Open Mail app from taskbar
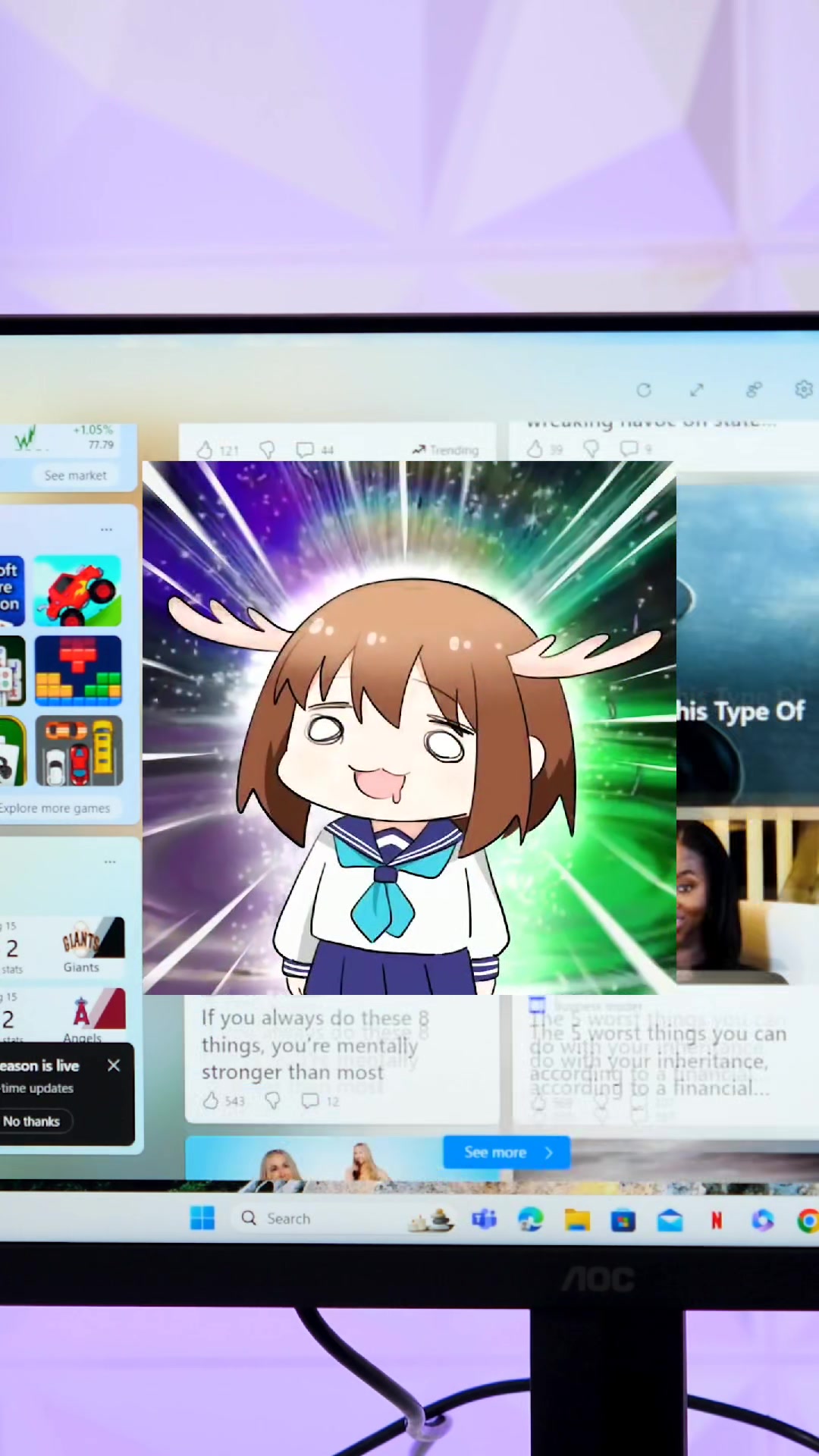Viewport: 819px width, 1456px height. pyautogui.click(x=670, y=1220)
